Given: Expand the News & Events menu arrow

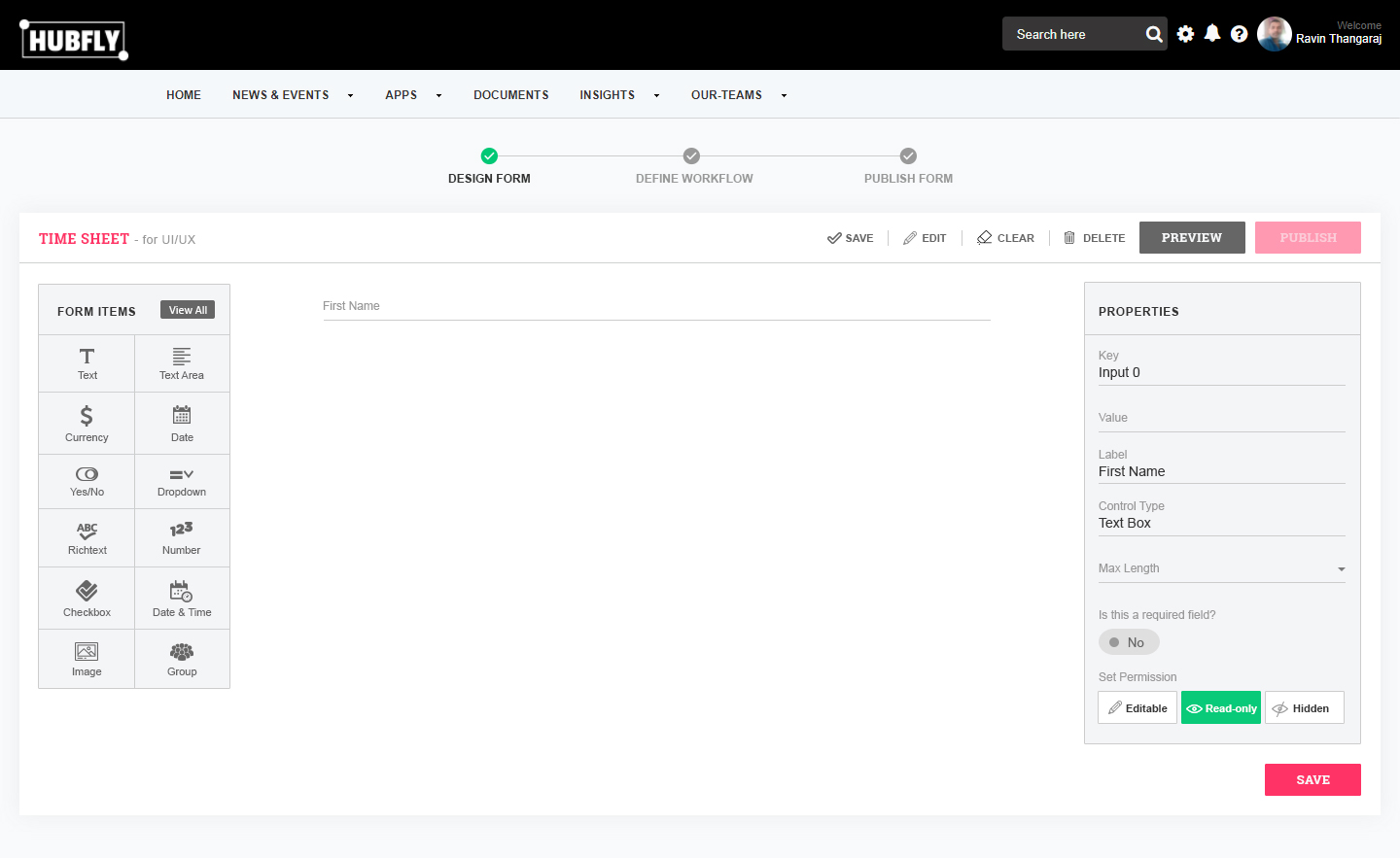Looking at the screenshot, I should pos(350,95).
